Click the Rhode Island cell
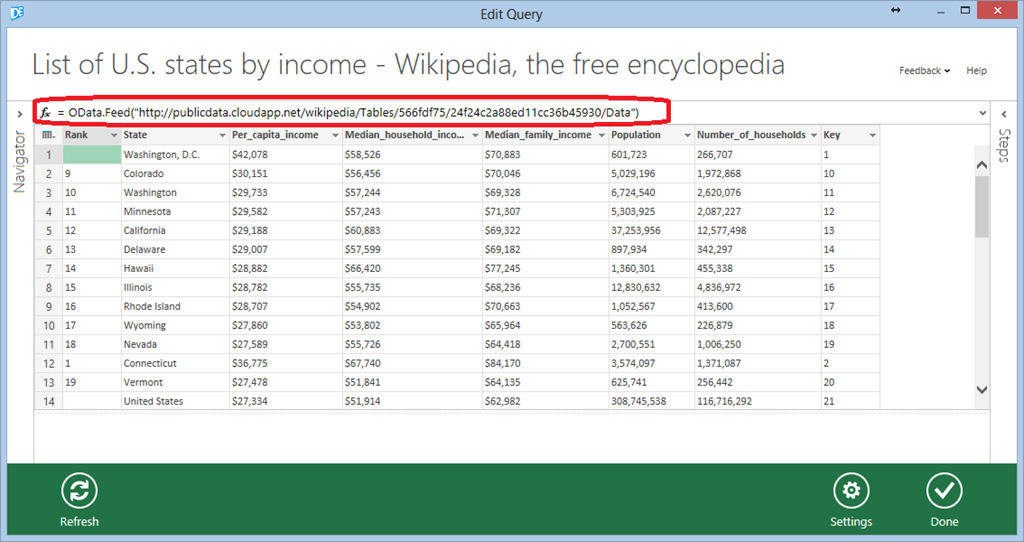The width and height of the screenshot is (1024, 542). pos(175,306)
